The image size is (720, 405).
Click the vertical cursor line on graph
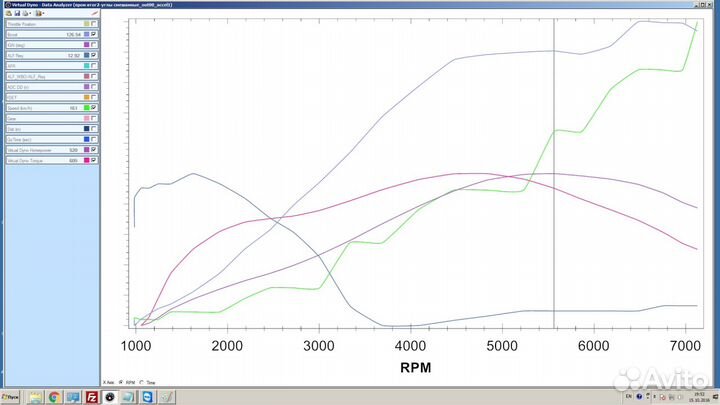(554, 200)
